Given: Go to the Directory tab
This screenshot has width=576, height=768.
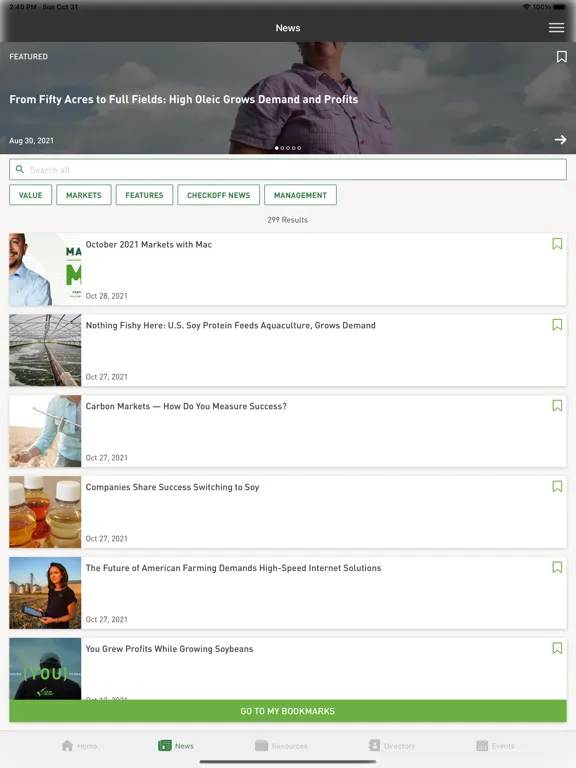Looking at the screenshot, I should (374, 745).
